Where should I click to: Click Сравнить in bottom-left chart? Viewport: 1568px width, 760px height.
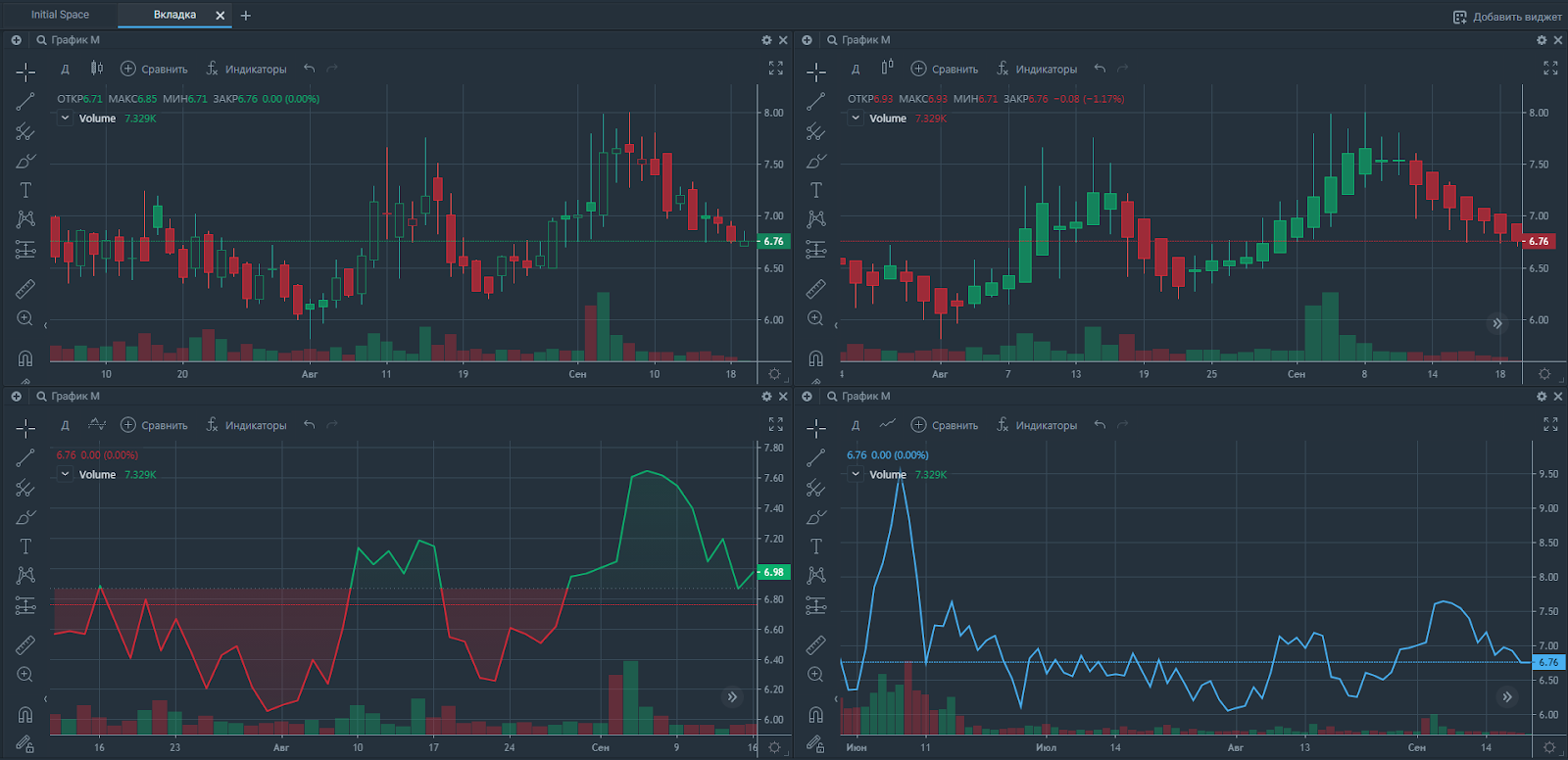[x=154, y=425]
